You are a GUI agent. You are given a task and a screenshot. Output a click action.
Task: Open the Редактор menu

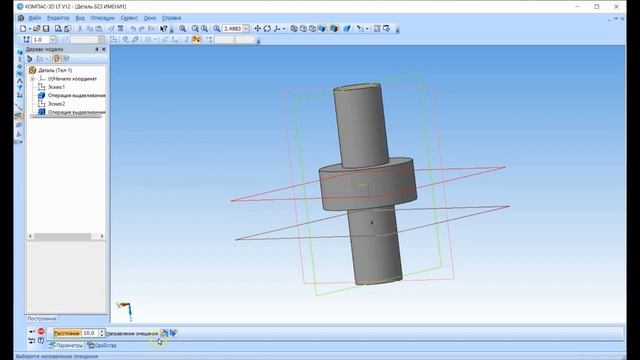(58, 18)
